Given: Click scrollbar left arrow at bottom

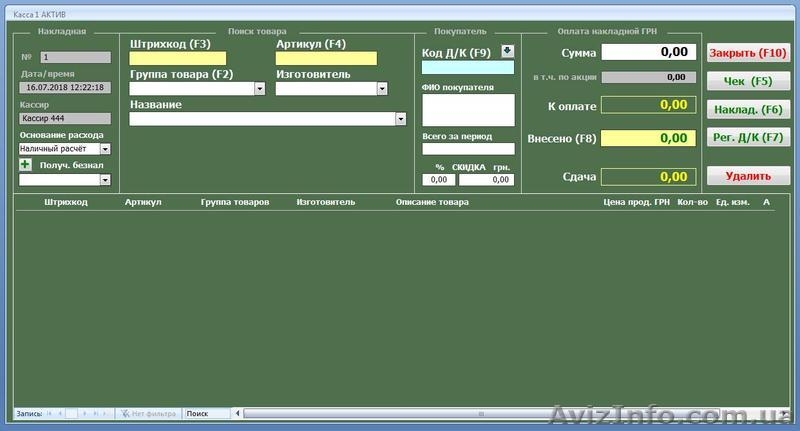Looking at the screenshot, I should (238, 413).
